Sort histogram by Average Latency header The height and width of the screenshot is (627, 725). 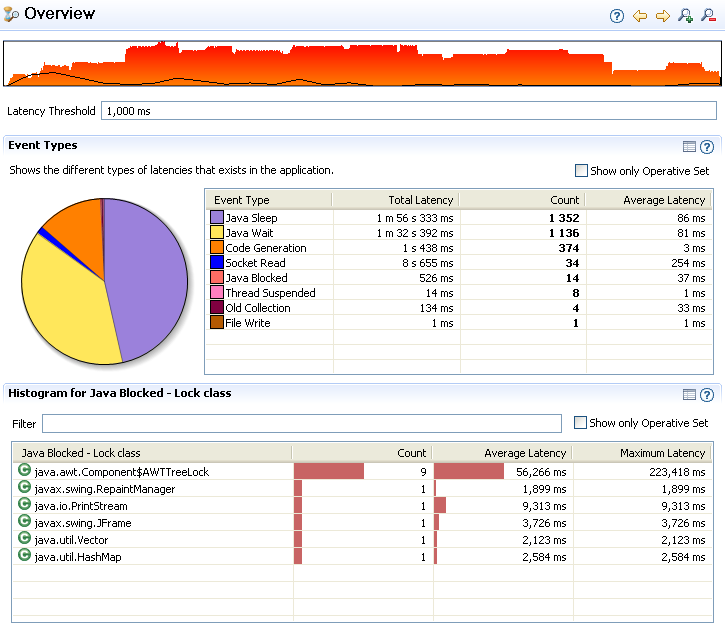(503, 453)
